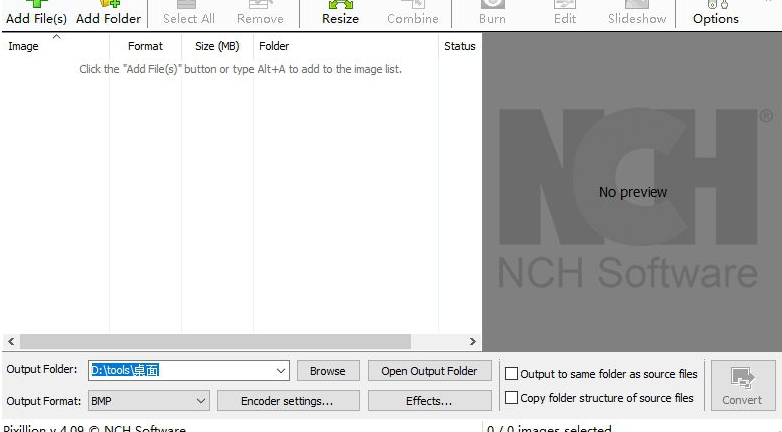
Task: Enable Output to same folder as source files
Action: pyautogui.click(x=511, y=374)
